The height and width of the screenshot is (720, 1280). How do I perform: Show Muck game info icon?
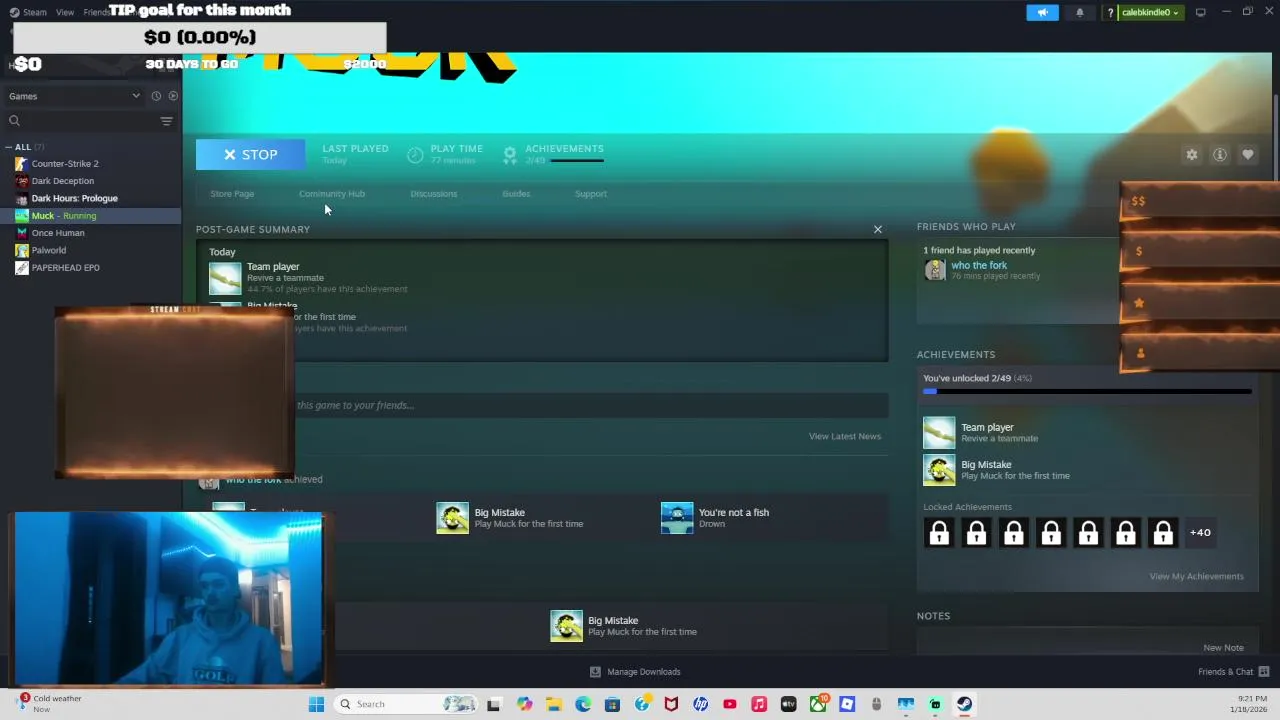(x=1219, y=155)
